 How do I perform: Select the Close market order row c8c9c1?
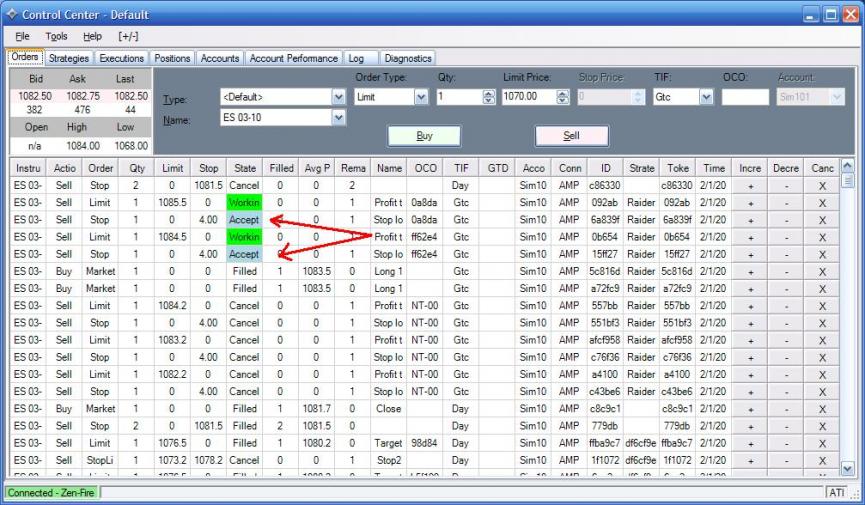[x=424, y=408]
